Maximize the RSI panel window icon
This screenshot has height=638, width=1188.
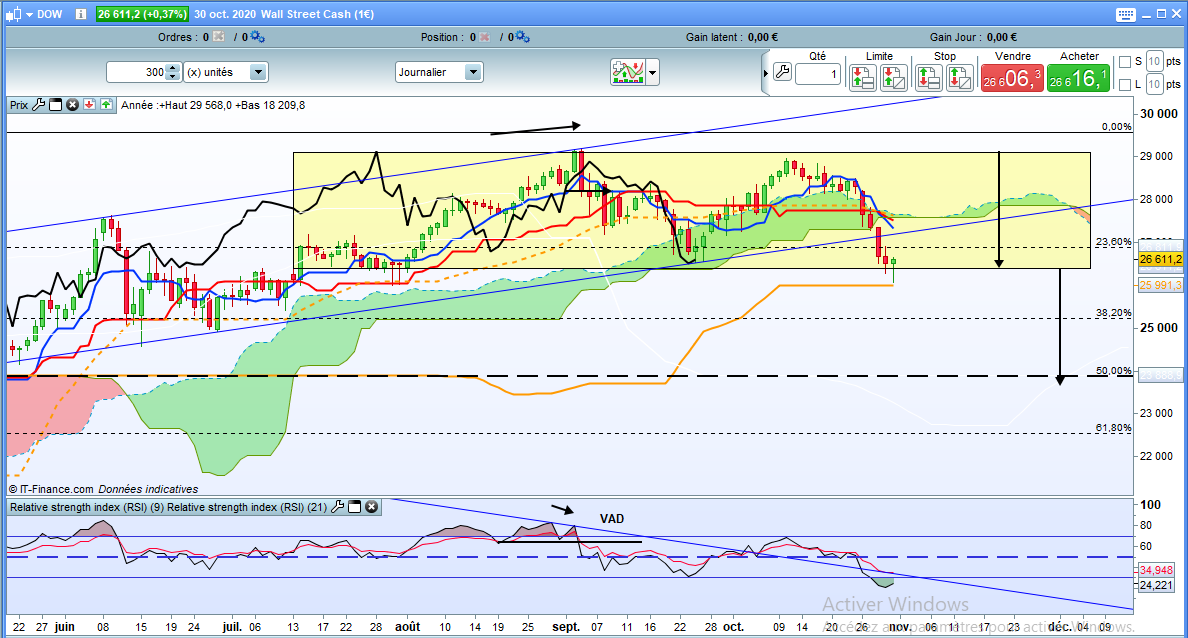pyautogui.click(x=355, y=507)
